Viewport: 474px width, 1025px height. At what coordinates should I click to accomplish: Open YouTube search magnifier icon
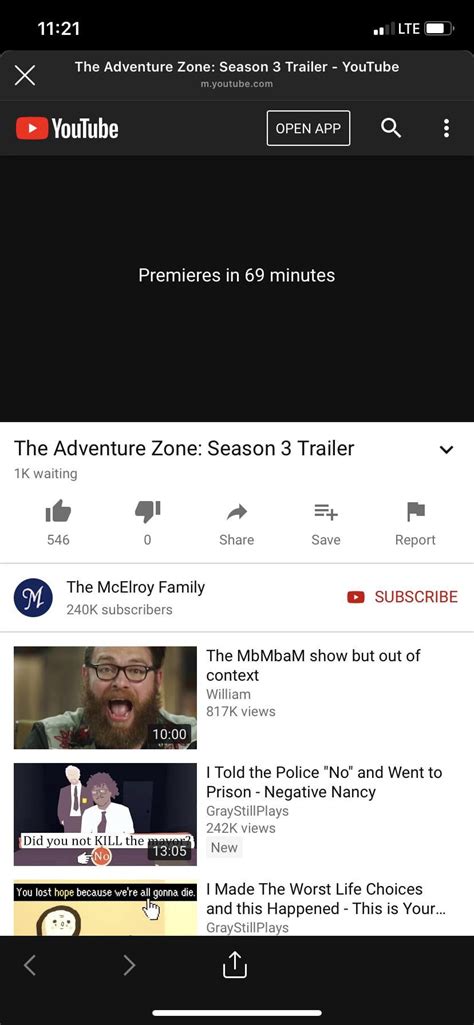(x=391, y=128)
